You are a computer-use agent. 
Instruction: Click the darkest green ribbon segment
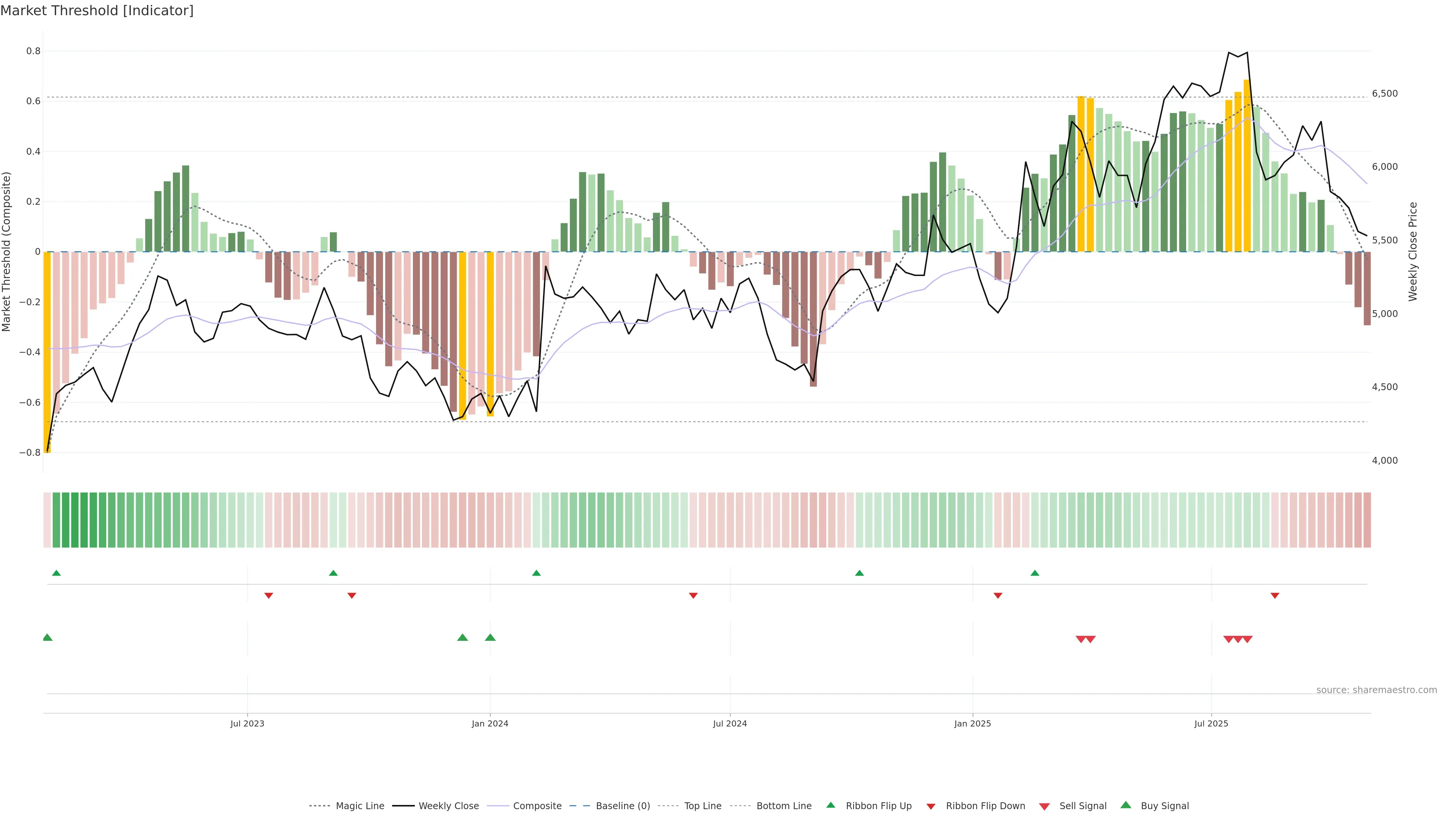75,520
